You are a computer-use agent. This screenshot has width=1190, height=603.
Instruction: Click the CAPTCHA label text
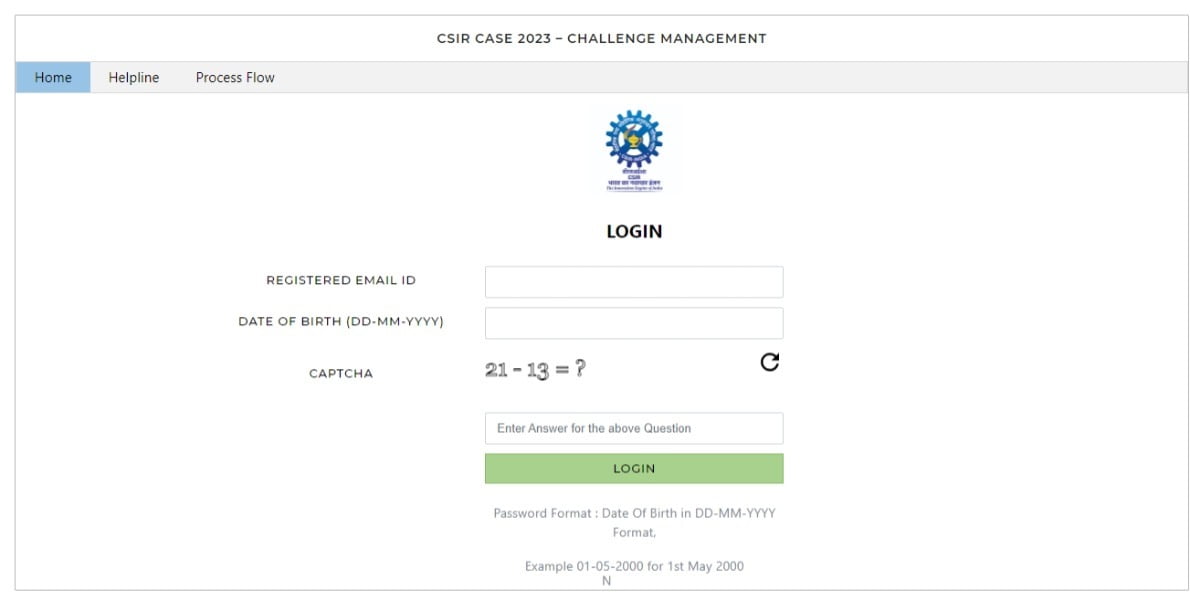[338, 373]
